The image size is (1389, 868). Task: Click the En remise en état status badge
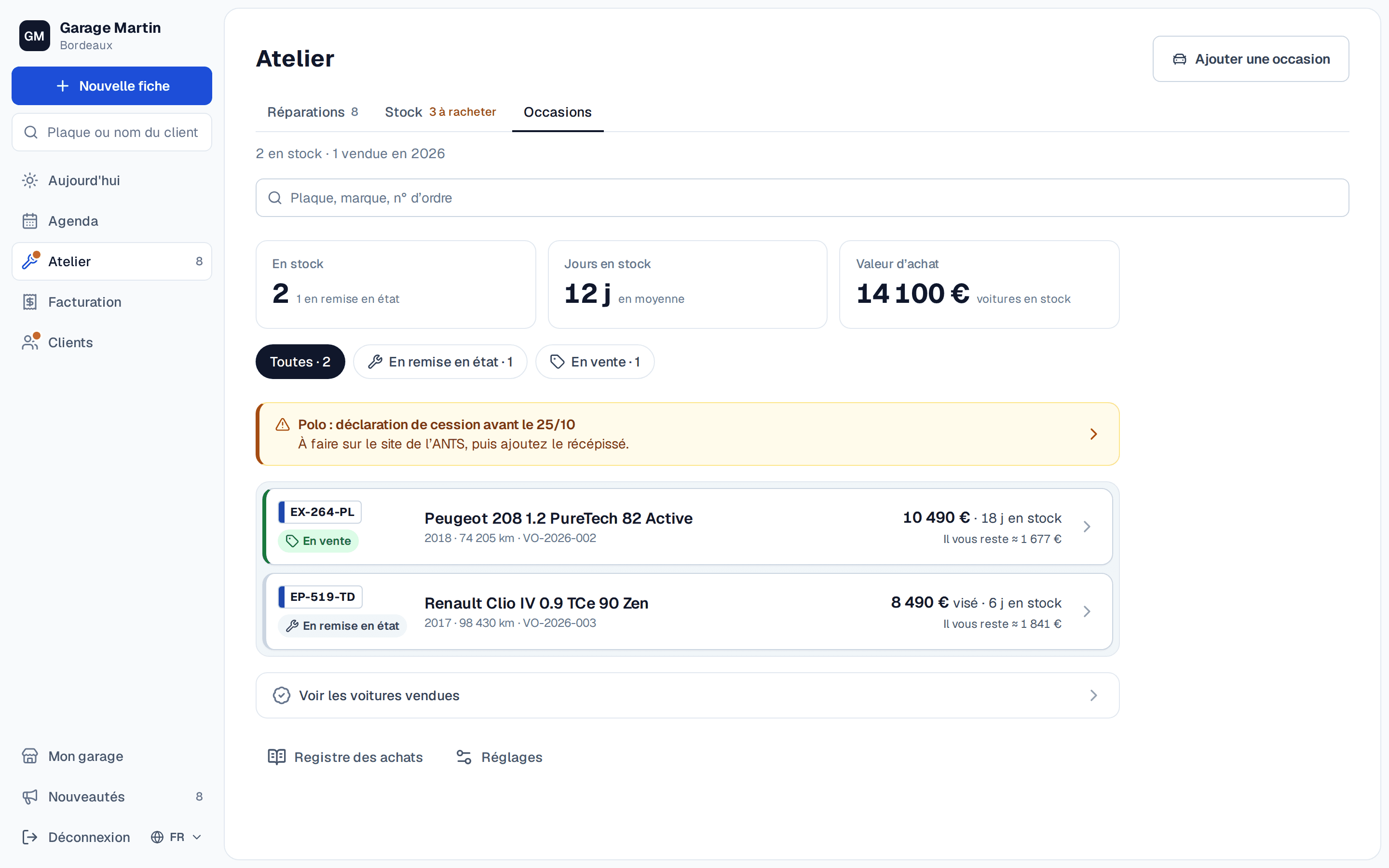[x=342, y=626]
